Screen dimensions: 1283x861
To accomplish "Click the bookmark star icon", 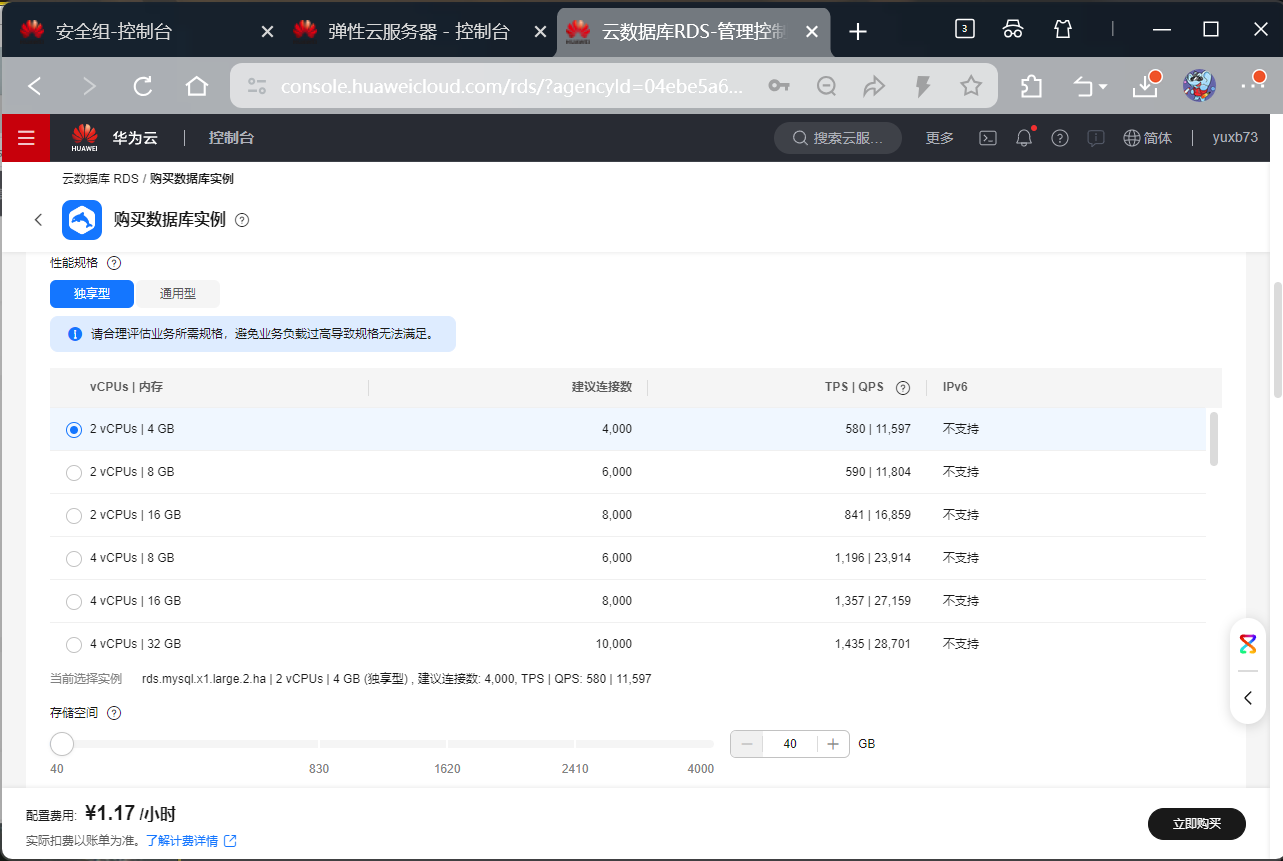I will [x=971, y=86].
